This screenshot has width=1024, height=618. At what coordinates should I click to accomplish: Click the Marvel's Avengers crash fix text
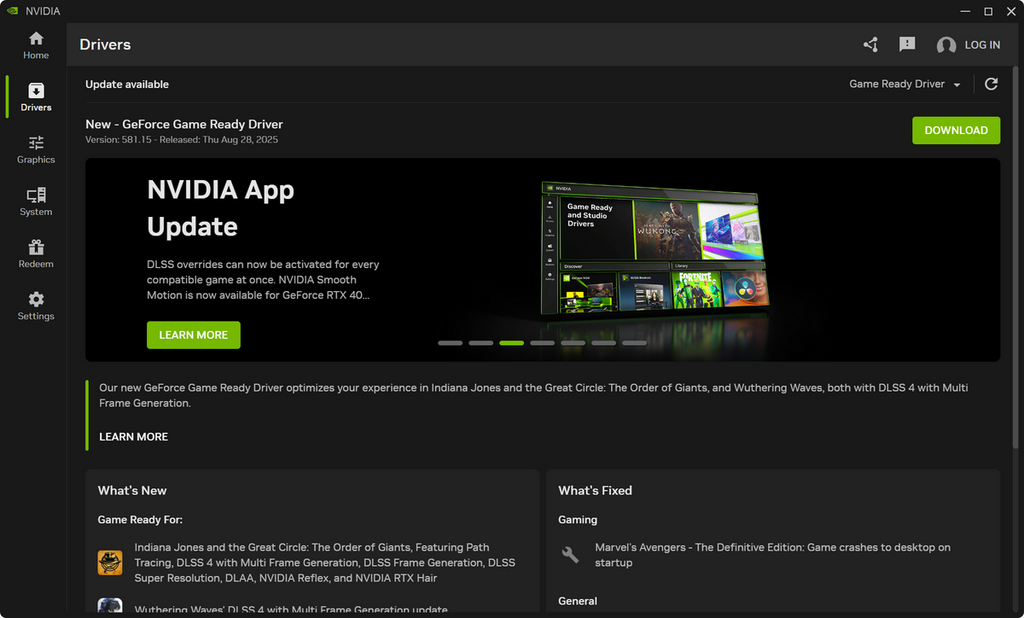pos(773,555)
